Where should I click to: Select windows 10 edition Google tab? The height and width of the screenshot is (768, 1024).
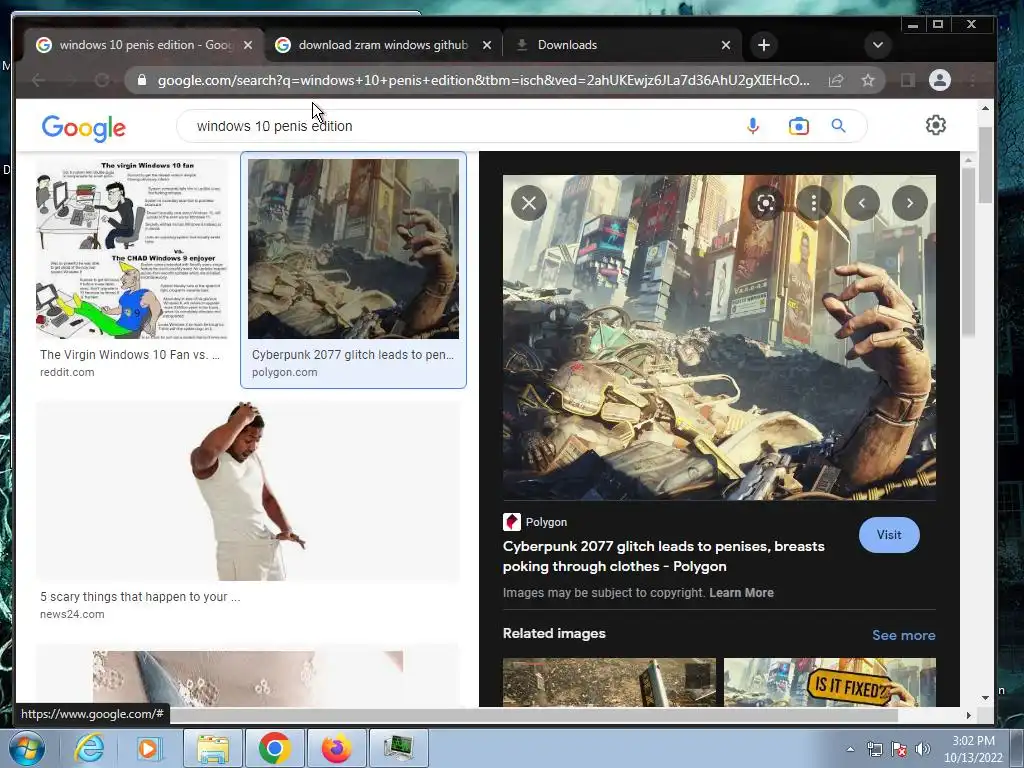[x=144, y=45]
